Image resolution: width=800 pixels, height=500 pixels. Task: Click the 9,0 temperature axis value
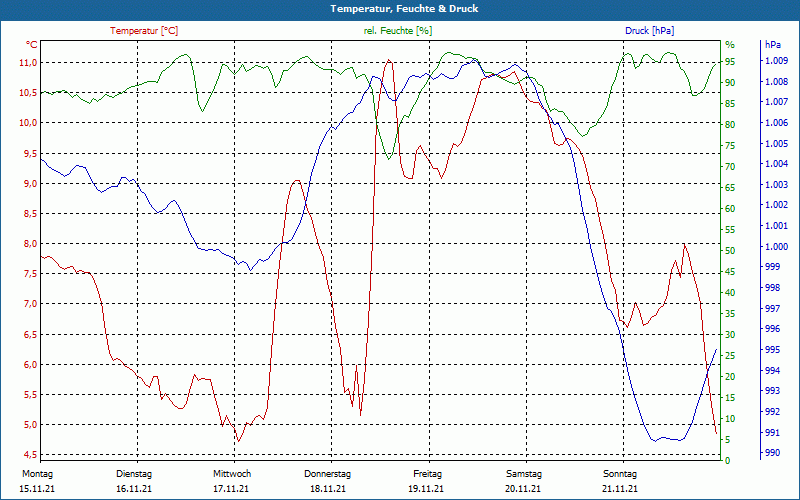(30, 184)
